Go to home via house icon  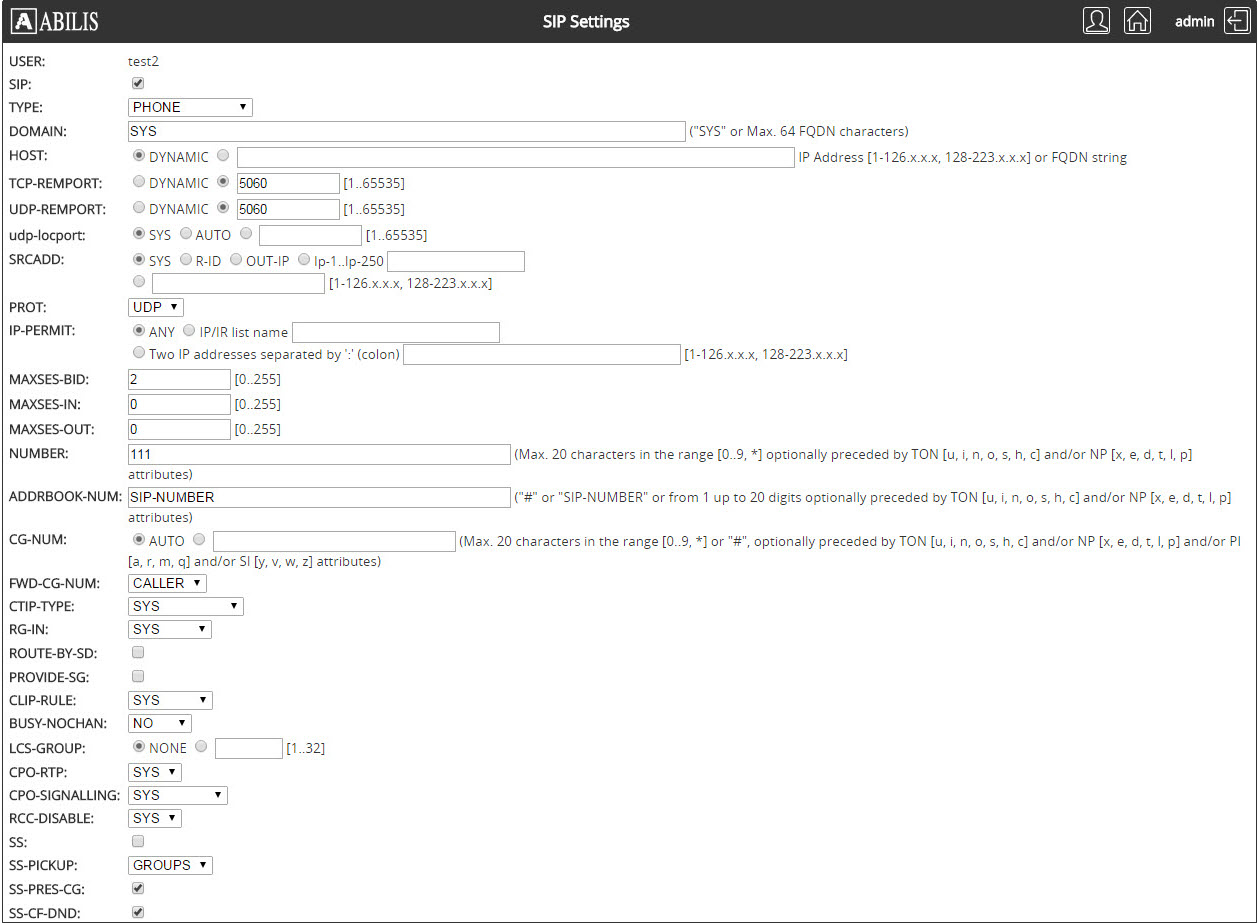1137,21
